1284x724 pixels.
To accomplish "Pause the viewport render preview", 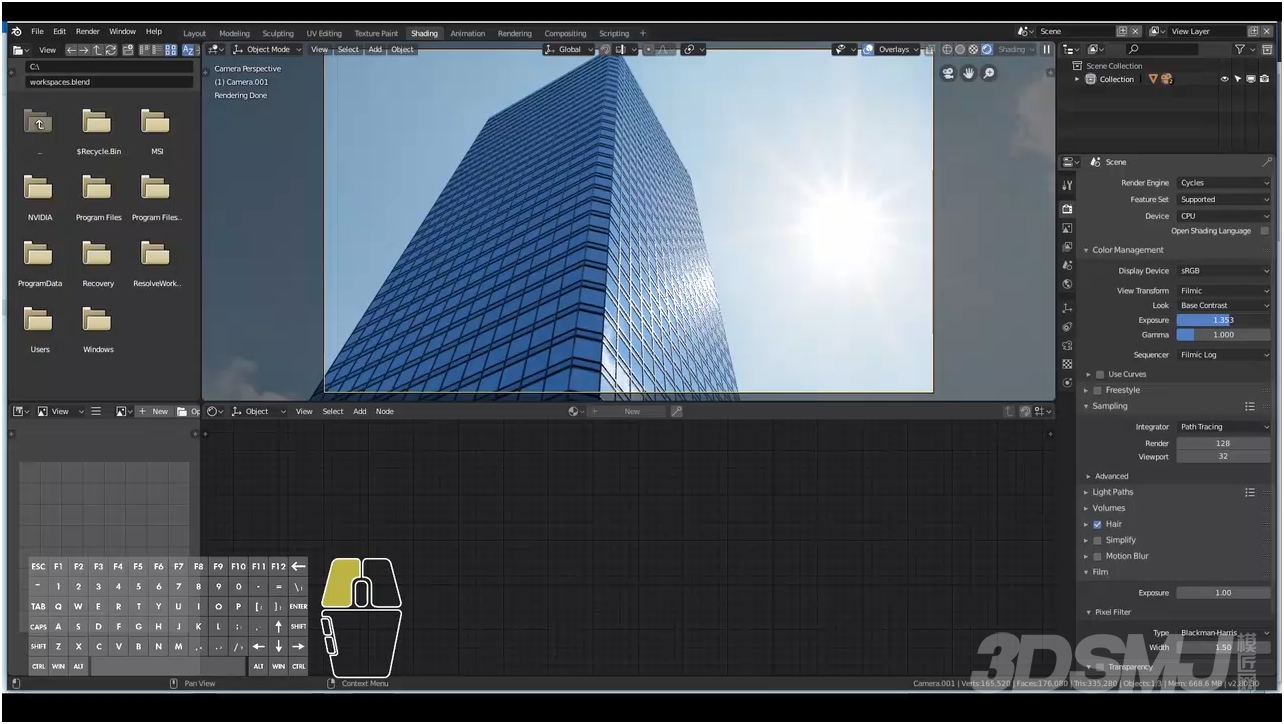I will tap(1047, 49).
